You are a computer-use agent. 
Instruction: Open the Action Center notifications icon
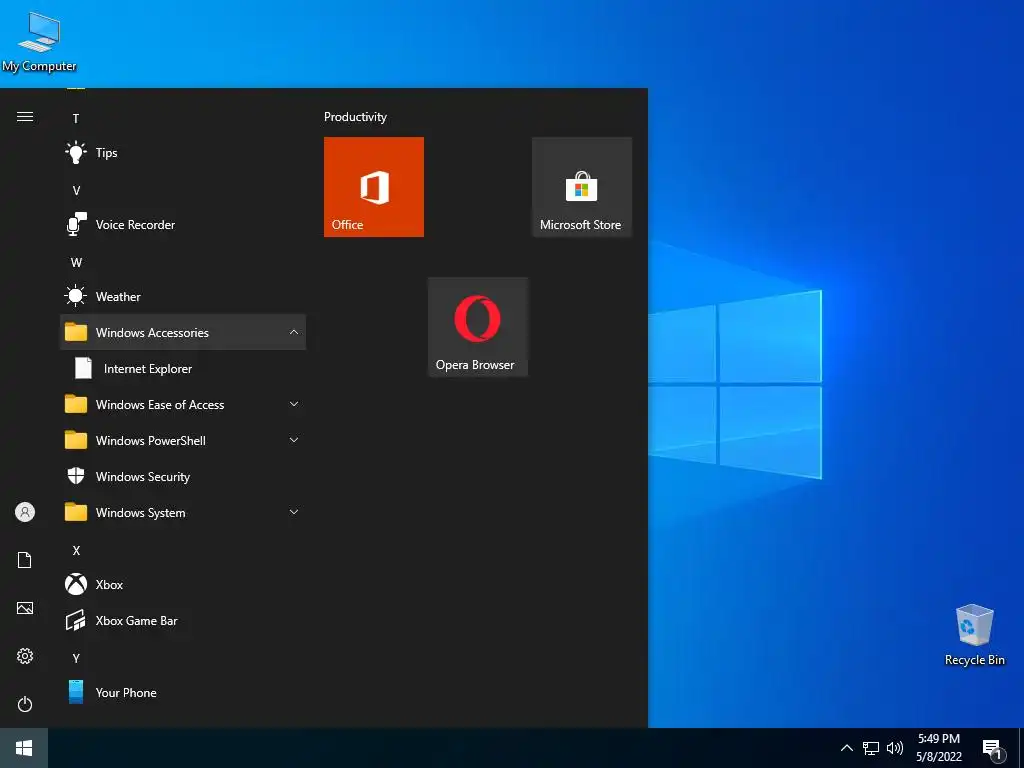[x=992, y=748]
